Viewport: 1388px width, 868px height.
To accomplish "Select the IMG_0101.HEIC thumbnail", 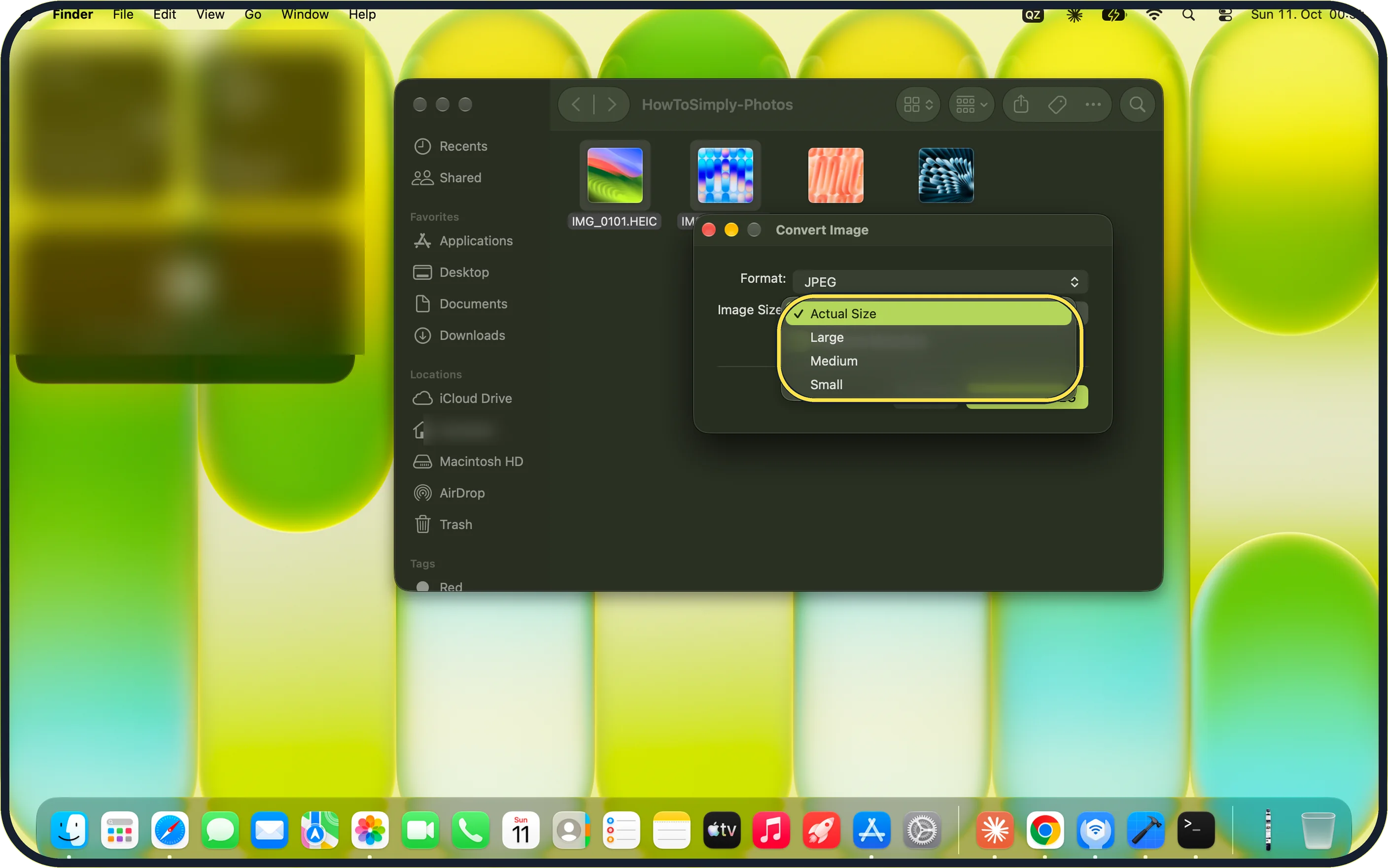I will pos(615,176).
